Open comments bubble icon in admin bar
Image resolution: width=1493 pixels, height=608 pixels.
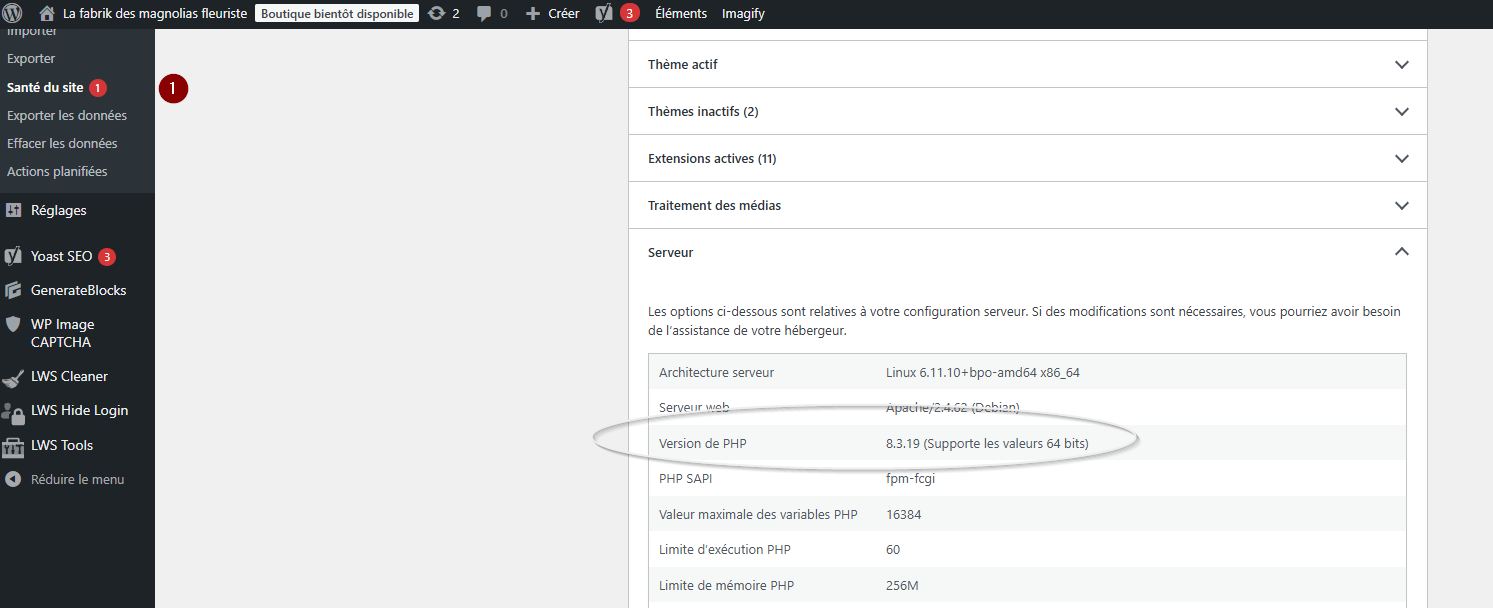[x=484, y=14]
